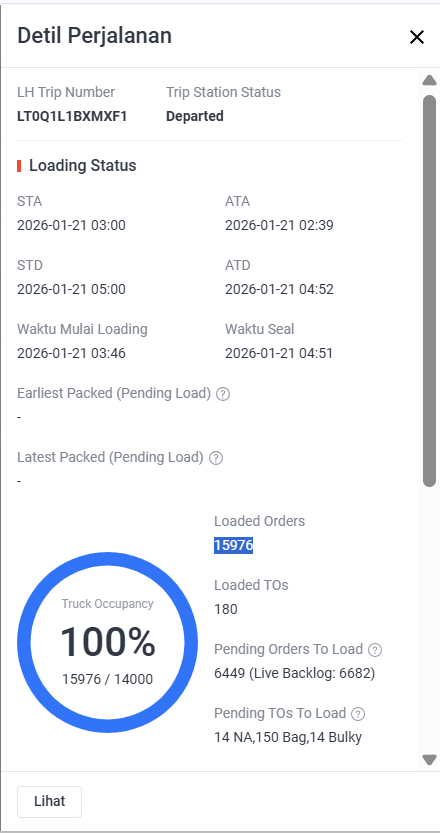
Task: Click the Waktu Mulai Loading timestamp
Action: (71, 353)
